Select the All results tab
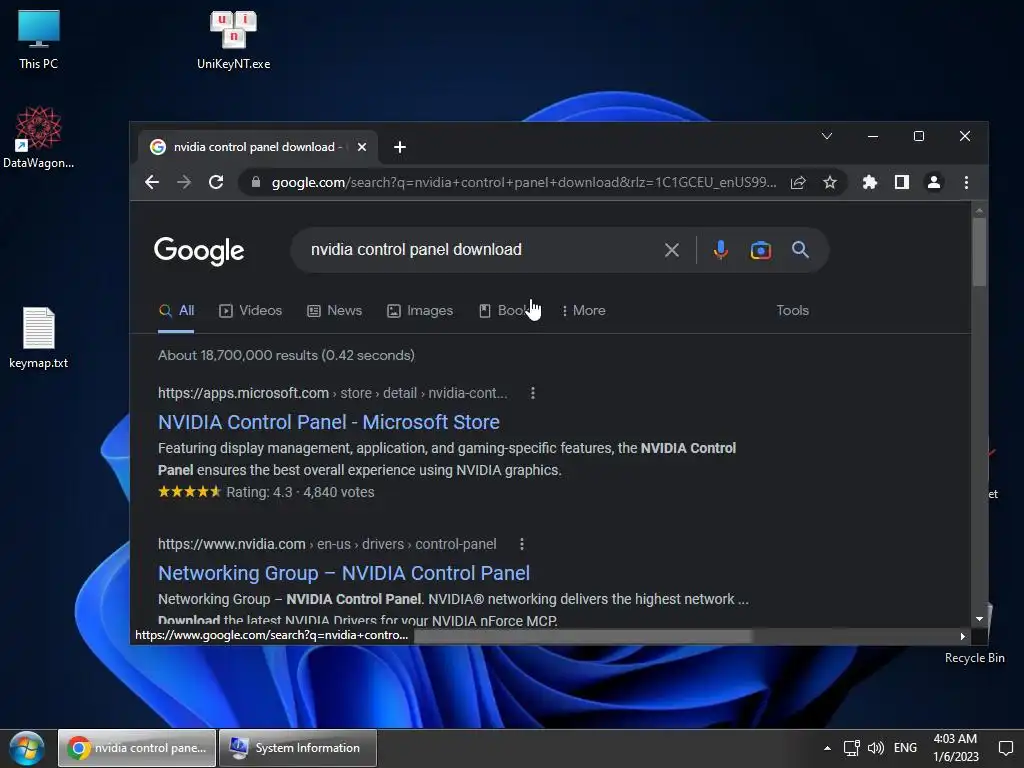 pyautogui.click(x=176, y=311)
